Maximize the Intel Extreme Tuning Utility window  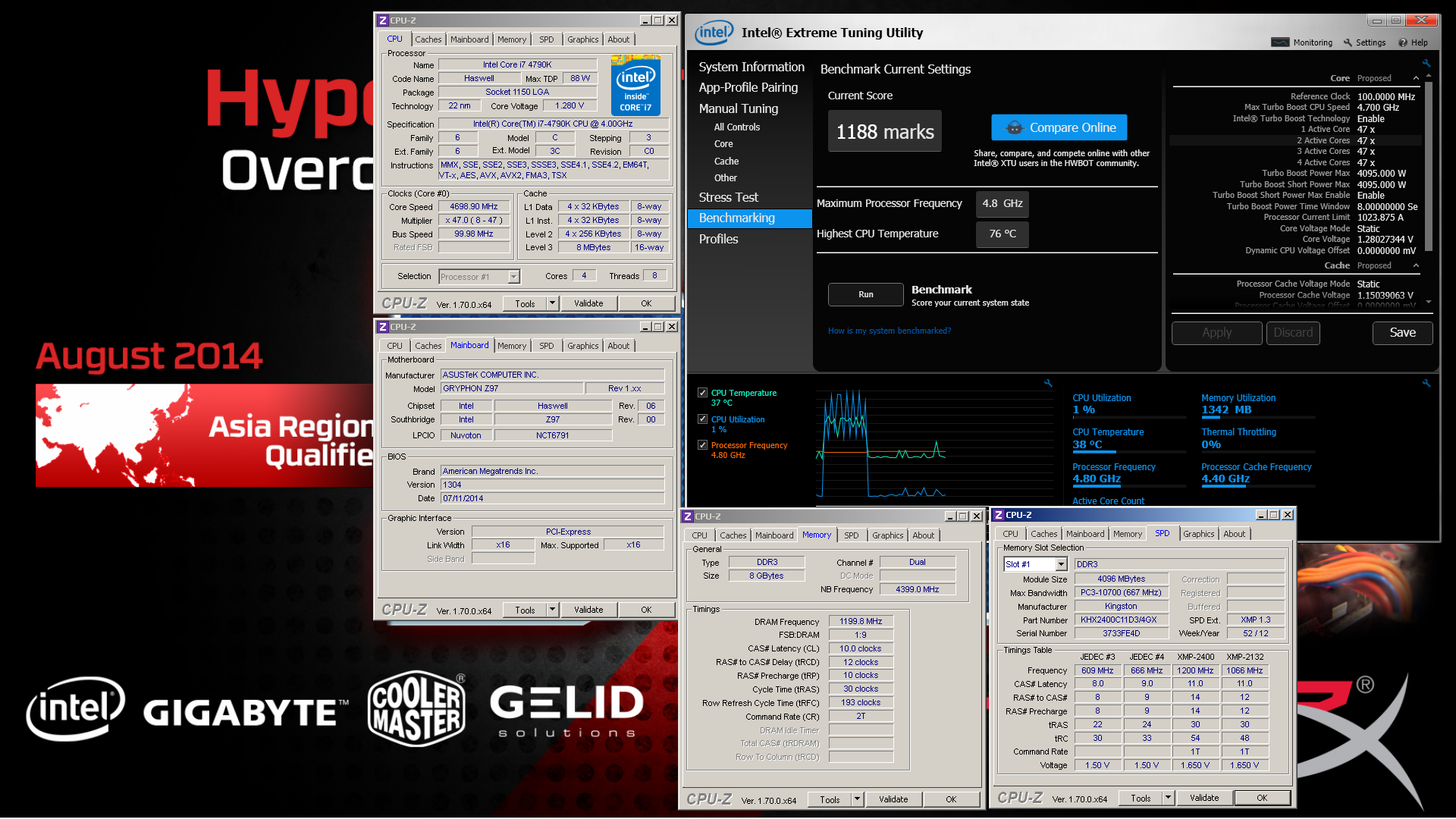click(1396, 20)
